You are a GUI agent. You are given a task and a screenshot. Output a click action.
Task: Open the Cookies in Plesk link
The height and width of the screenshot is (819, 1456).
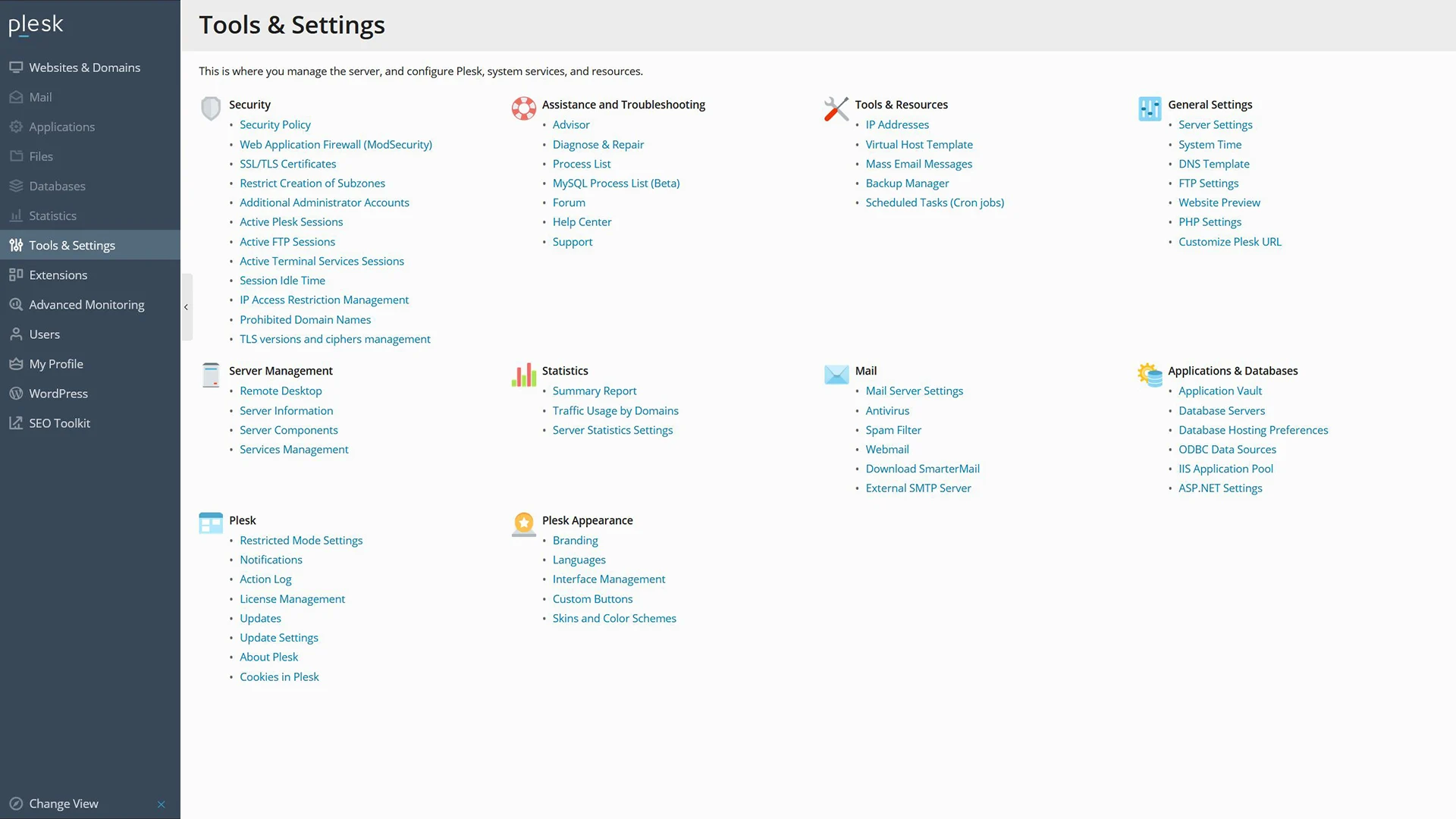tap(279, 676)
